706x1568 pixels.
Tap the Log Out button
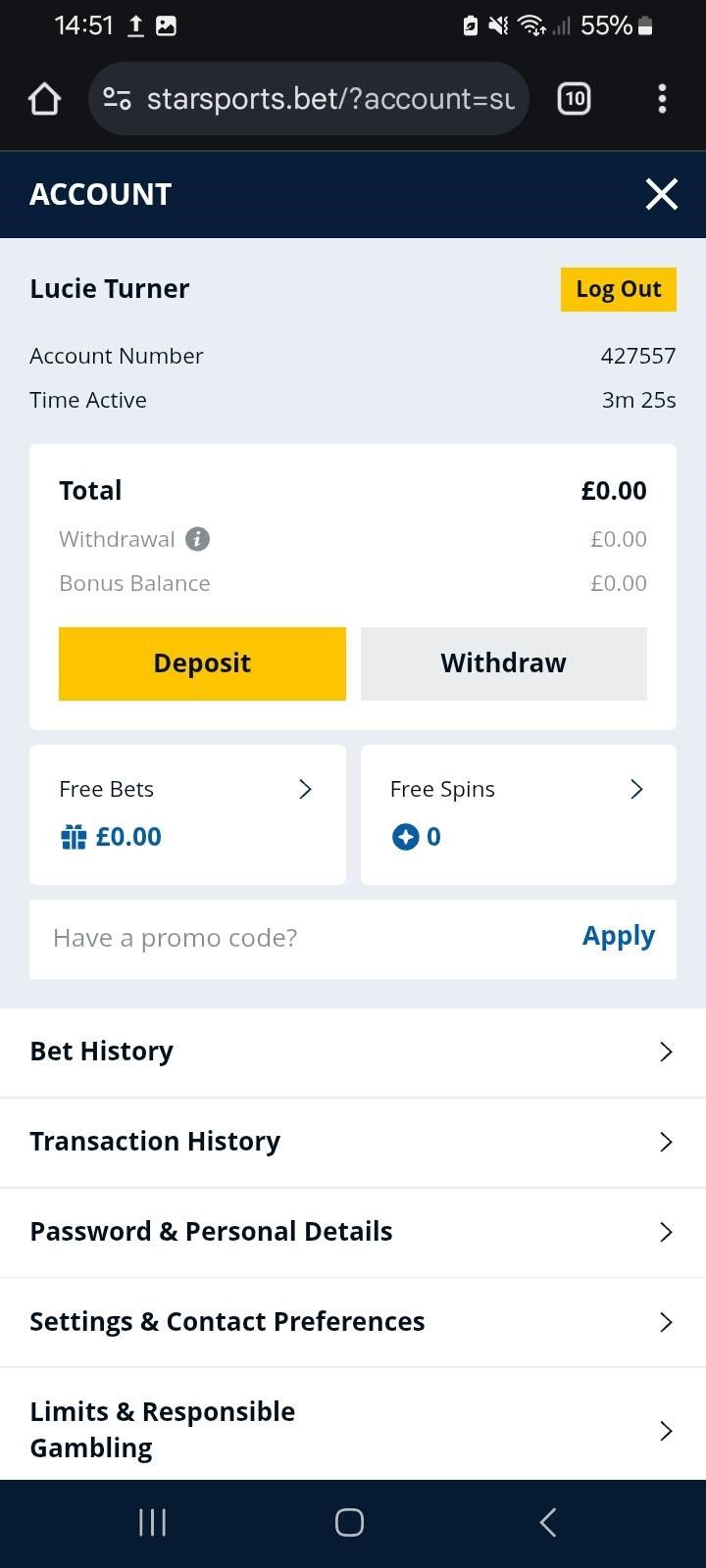(618, 289)
